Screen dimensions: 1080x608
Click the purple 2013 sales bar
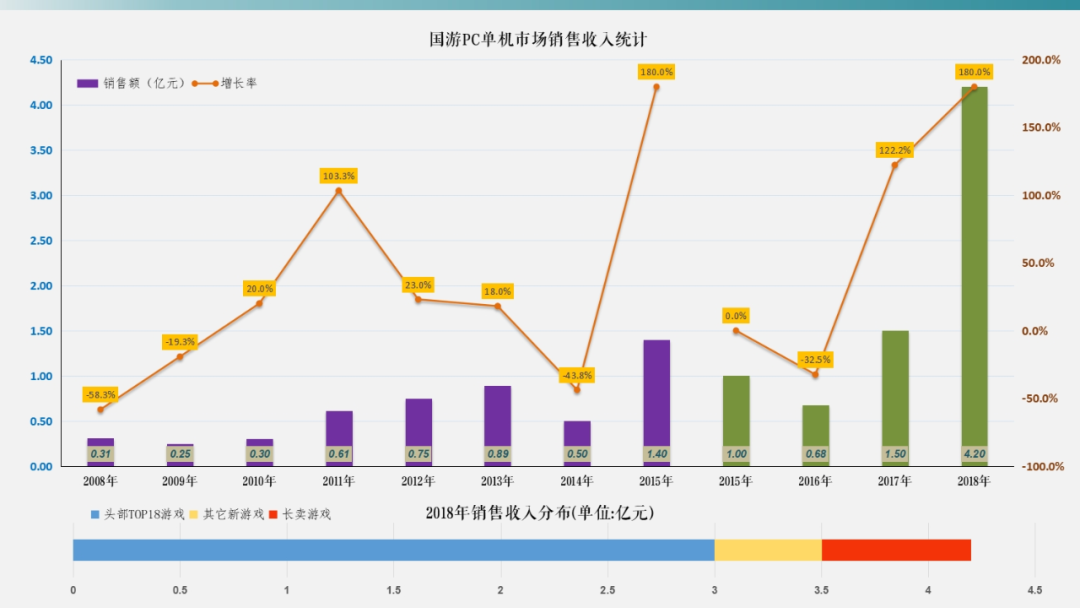(x=497, y=426)
